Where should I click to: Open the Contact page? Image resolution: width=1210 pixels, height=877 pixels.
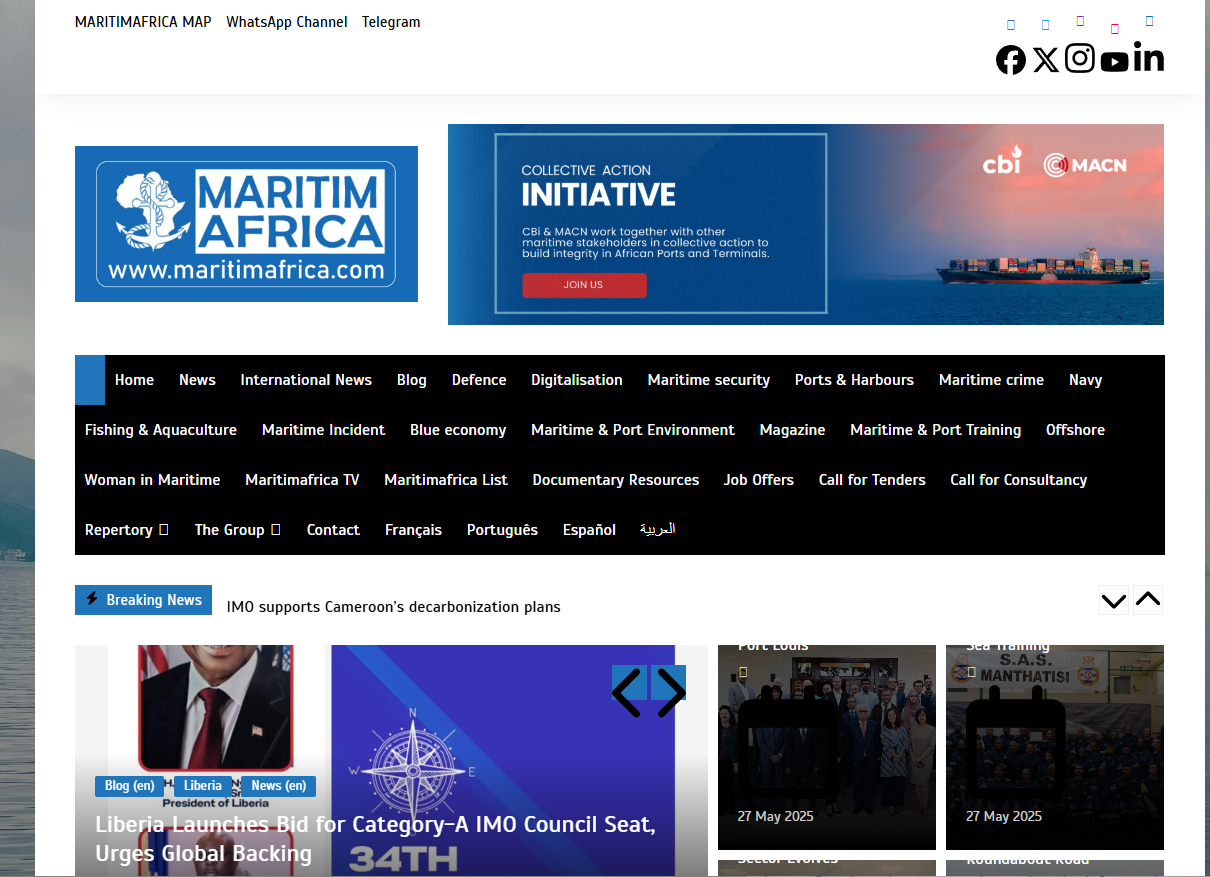[x=333, y=530]
